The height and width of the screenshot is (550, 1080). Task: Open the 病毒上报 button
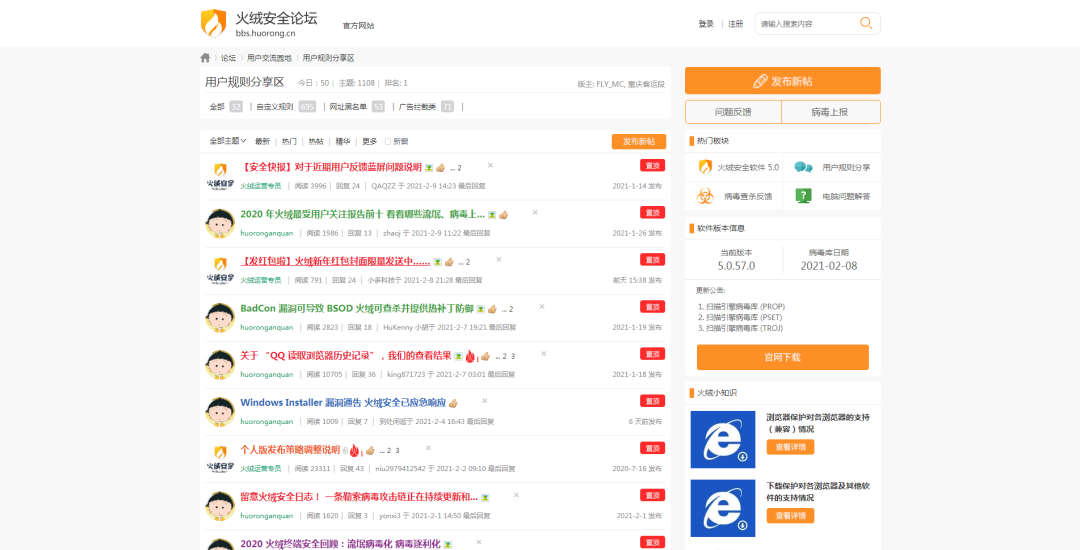pyautogui.click(x=830, y=112)
